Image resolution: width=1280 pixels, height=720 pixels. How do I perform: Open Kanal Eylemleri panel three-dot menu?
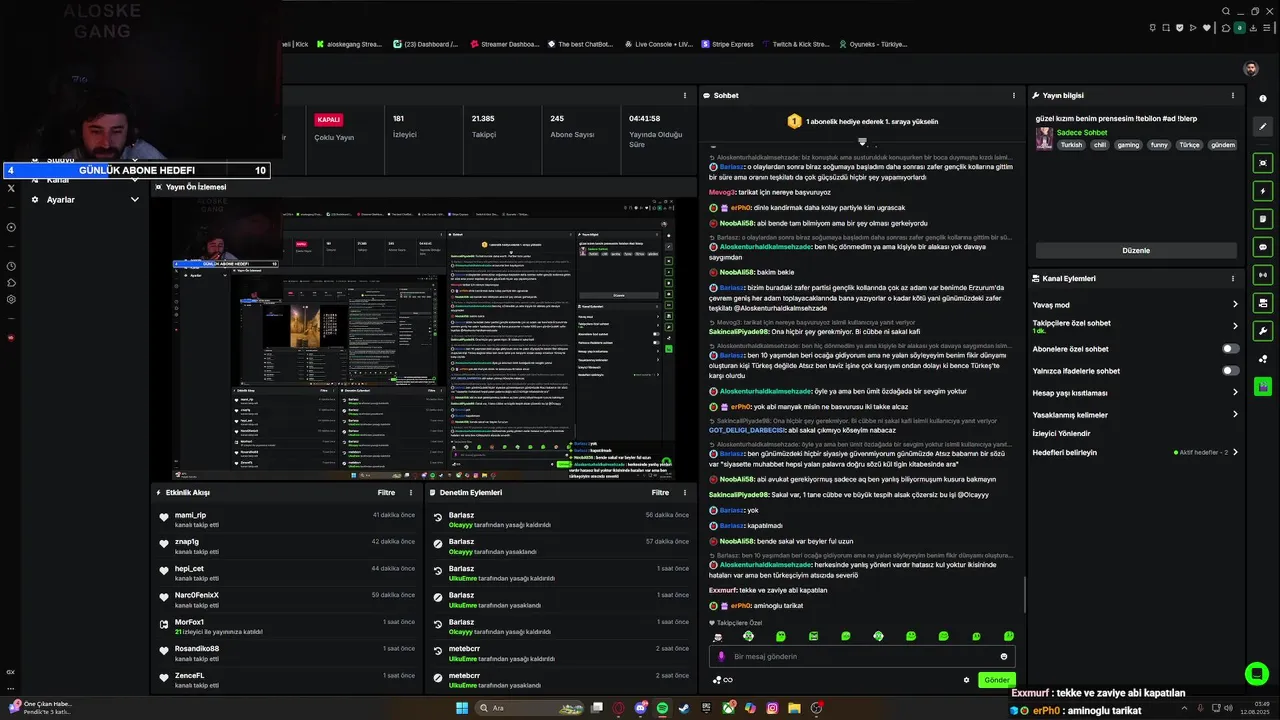[1235, 278]
